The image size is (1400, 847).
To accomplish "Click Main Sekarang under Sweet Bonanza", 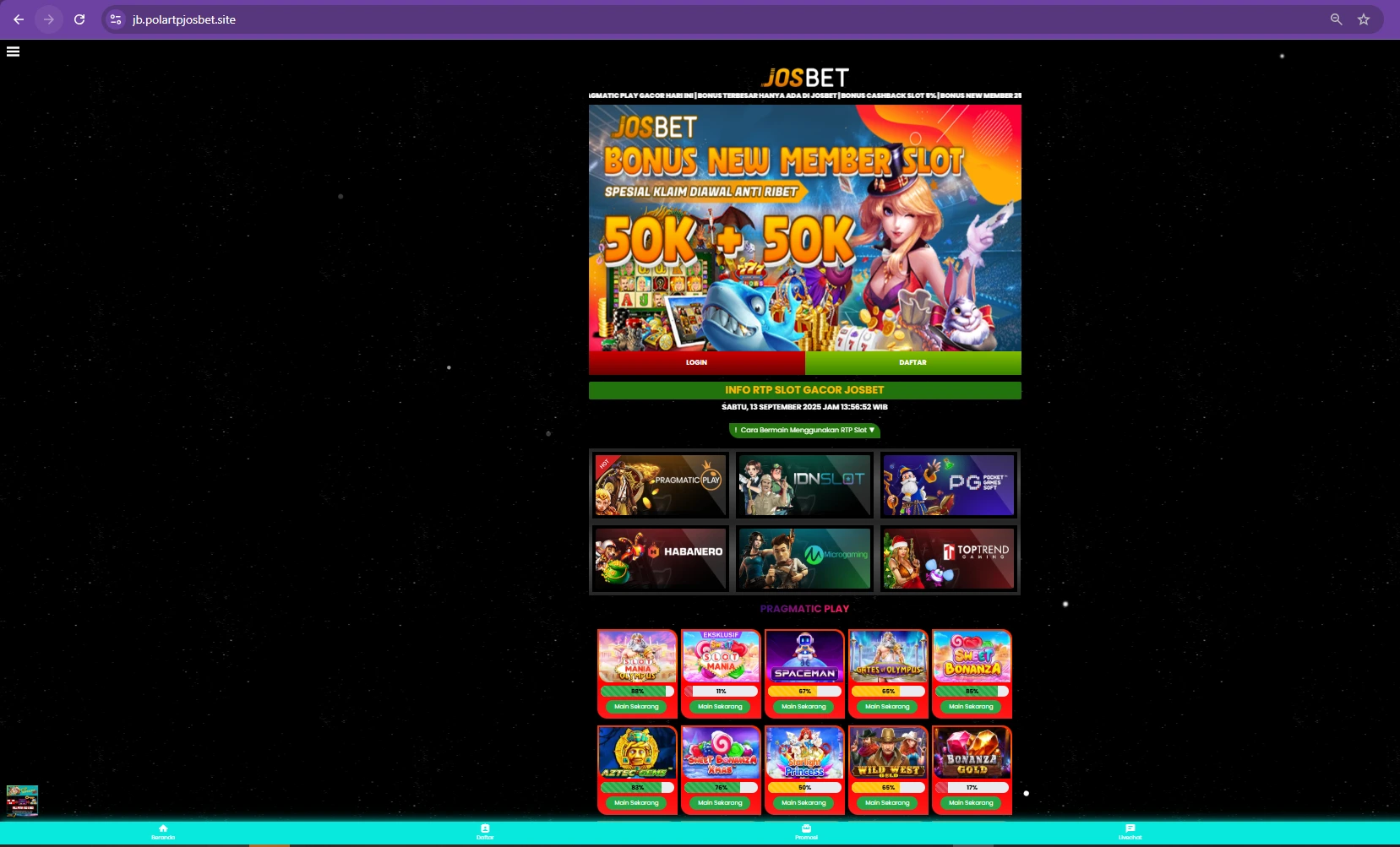I will coord(972,707).
